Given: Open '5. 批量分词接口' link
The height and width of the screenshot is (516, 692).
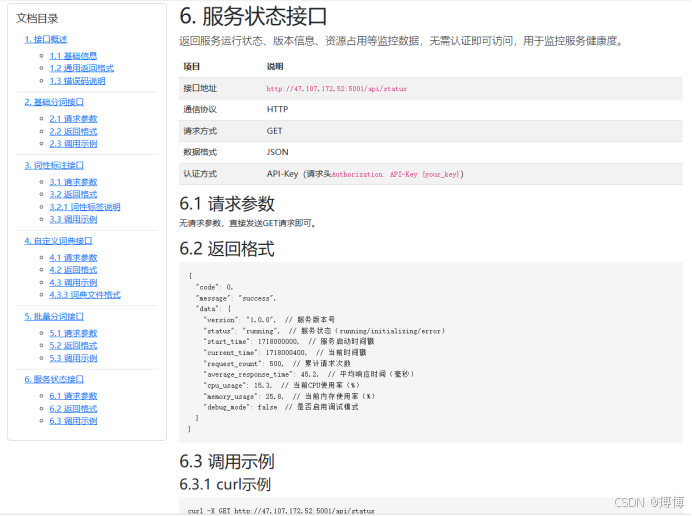Looking at the screenshot, I should (54, 316).
